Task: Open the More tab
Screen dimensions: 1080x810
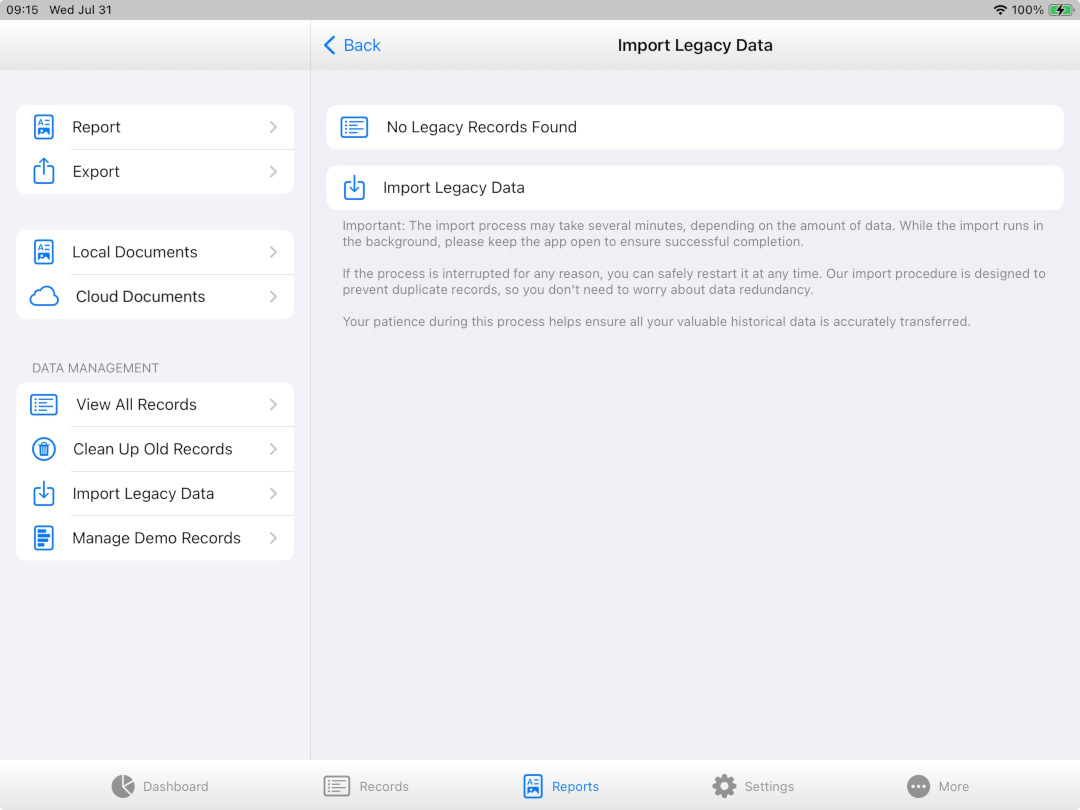Action: (937, 786)
